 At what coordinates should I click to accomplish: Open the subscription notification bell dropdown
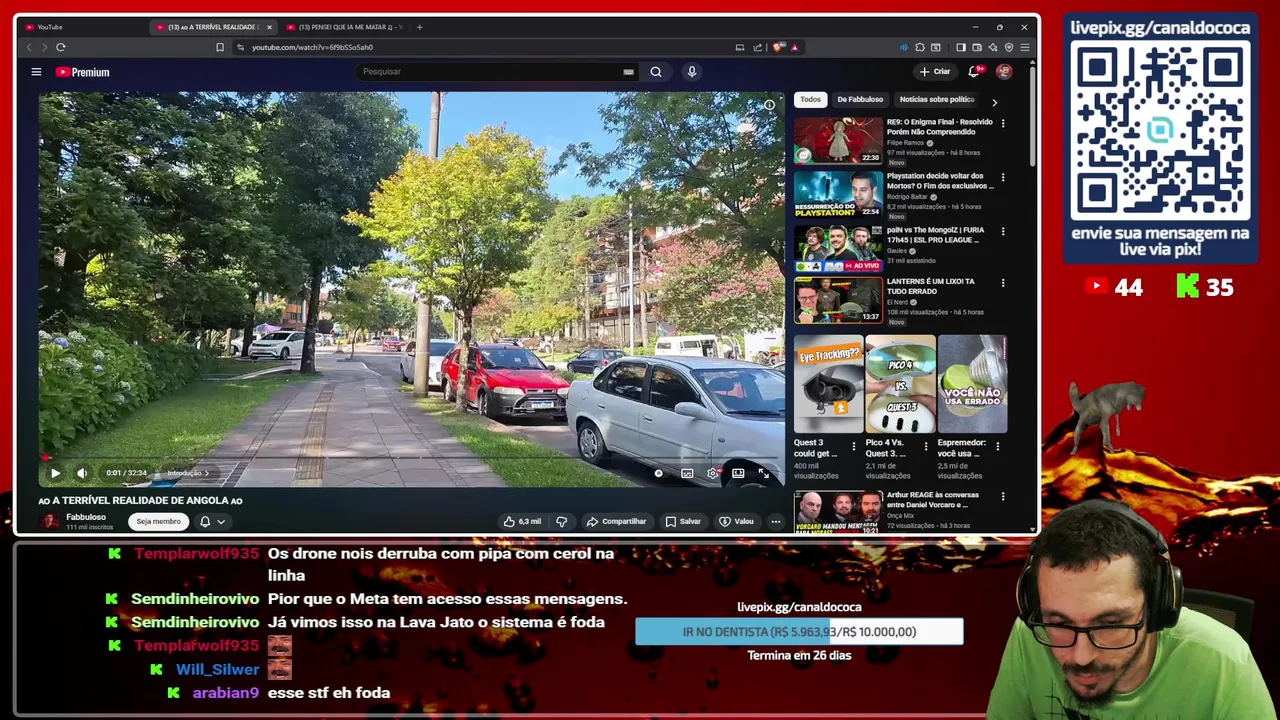point(211,521)
